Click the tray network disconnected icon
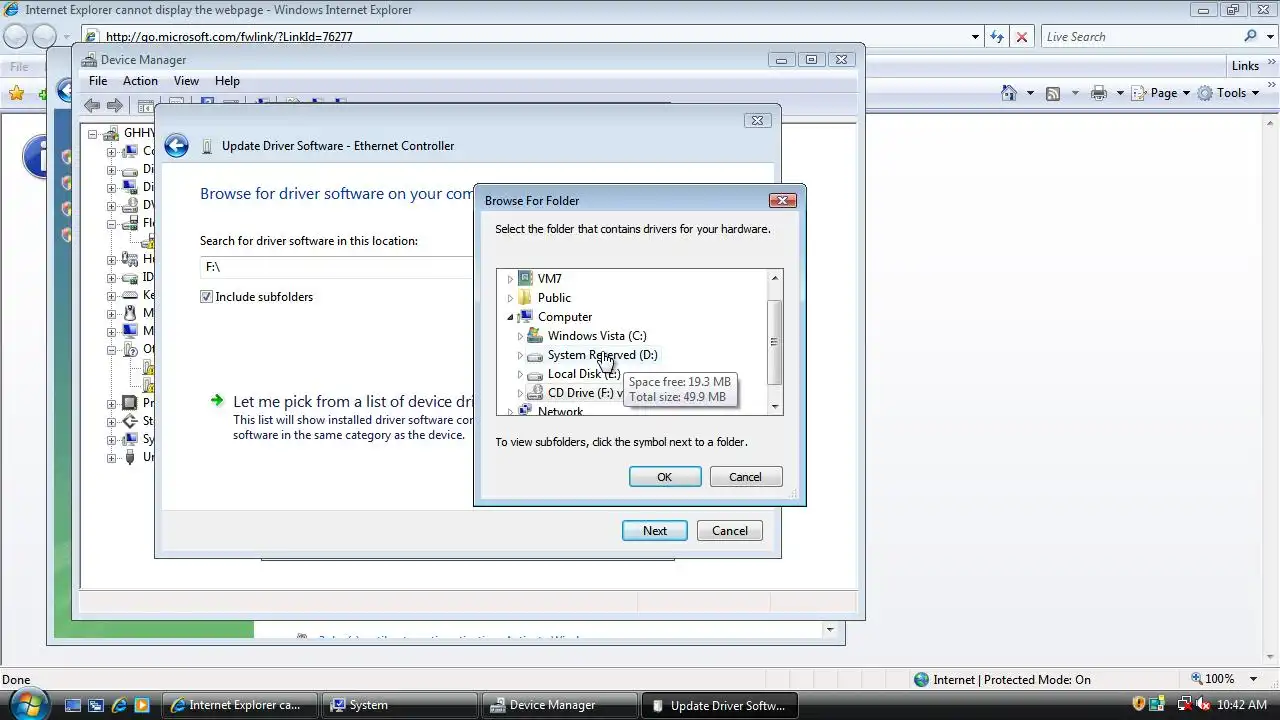This screenshot has width=1280, height=720. 1184,705
